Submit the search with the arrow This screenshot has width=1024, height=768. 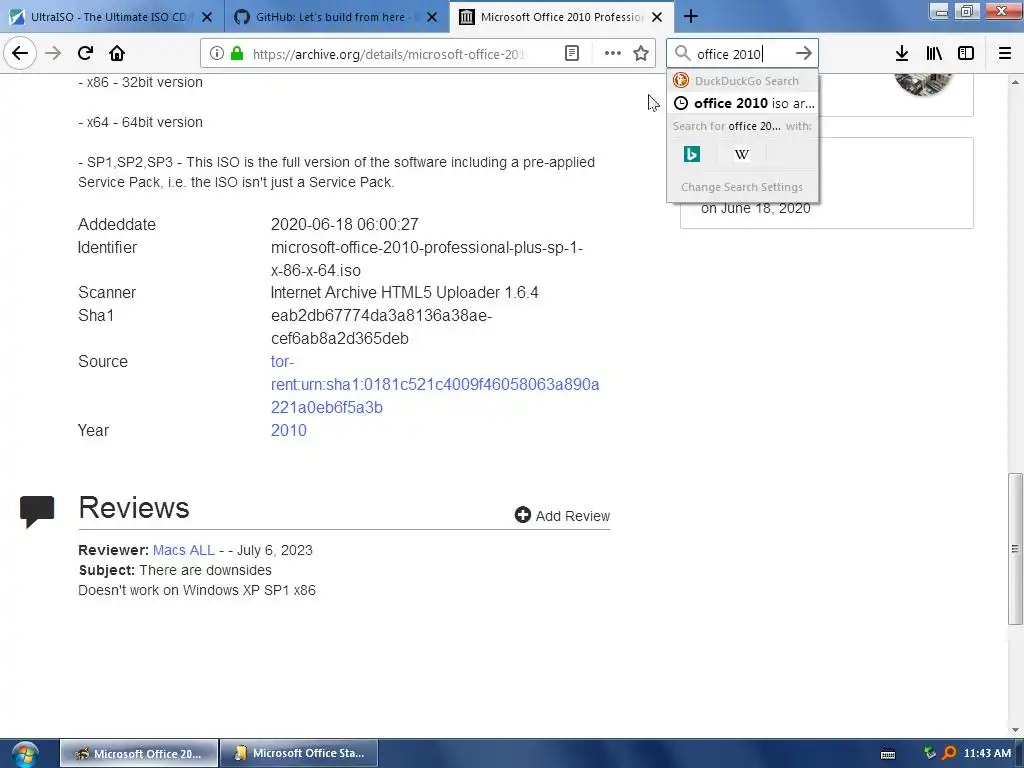click(804, 54)
